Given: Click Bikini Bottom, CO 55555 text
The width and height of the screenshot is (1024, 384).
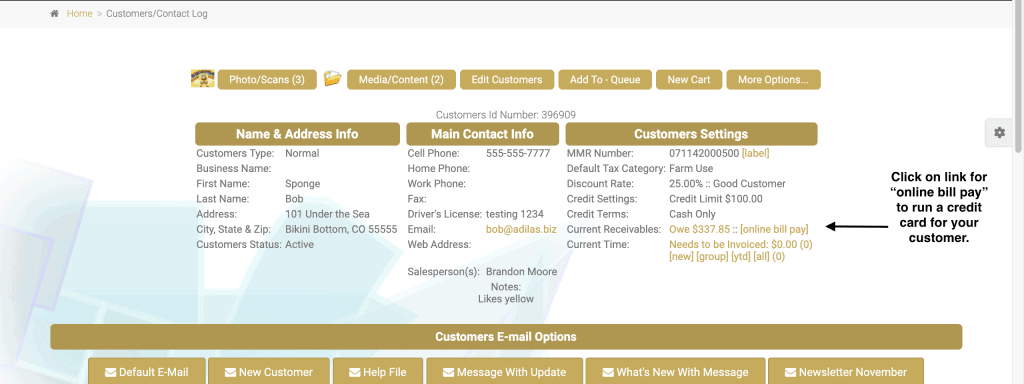Looking at the screenshot, I should pos(341,229).
